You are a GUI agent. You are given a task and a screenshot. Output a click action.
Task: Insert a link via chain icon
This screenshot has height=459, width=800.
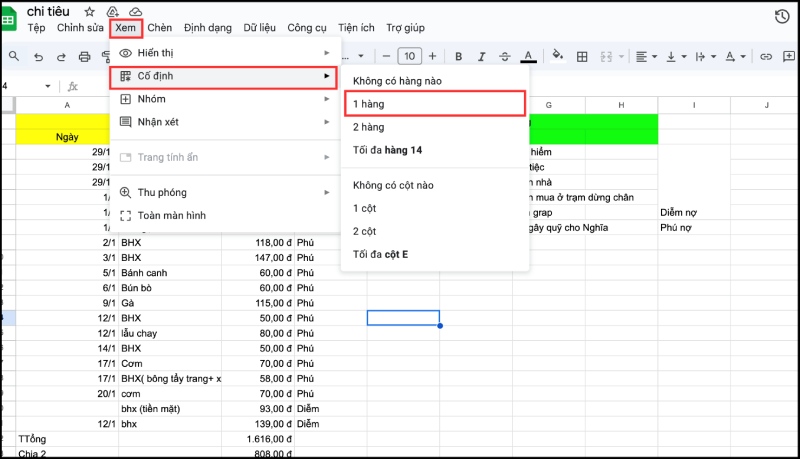(766, 57)
